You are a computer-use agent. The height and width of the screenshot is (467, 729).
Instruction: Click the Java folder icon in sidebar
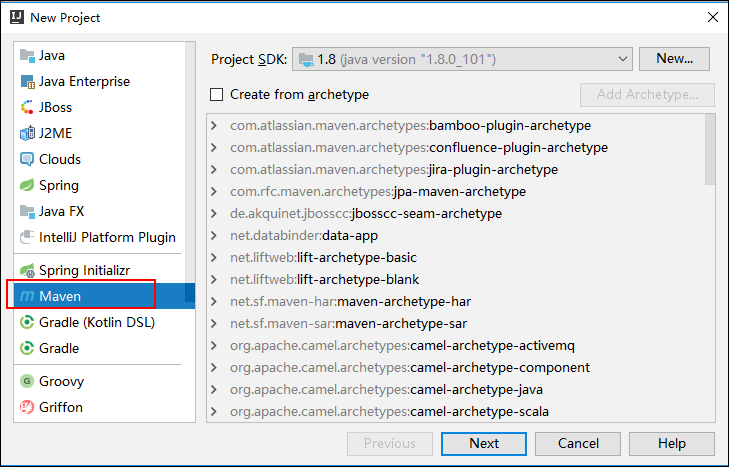(x=27, y=56)
